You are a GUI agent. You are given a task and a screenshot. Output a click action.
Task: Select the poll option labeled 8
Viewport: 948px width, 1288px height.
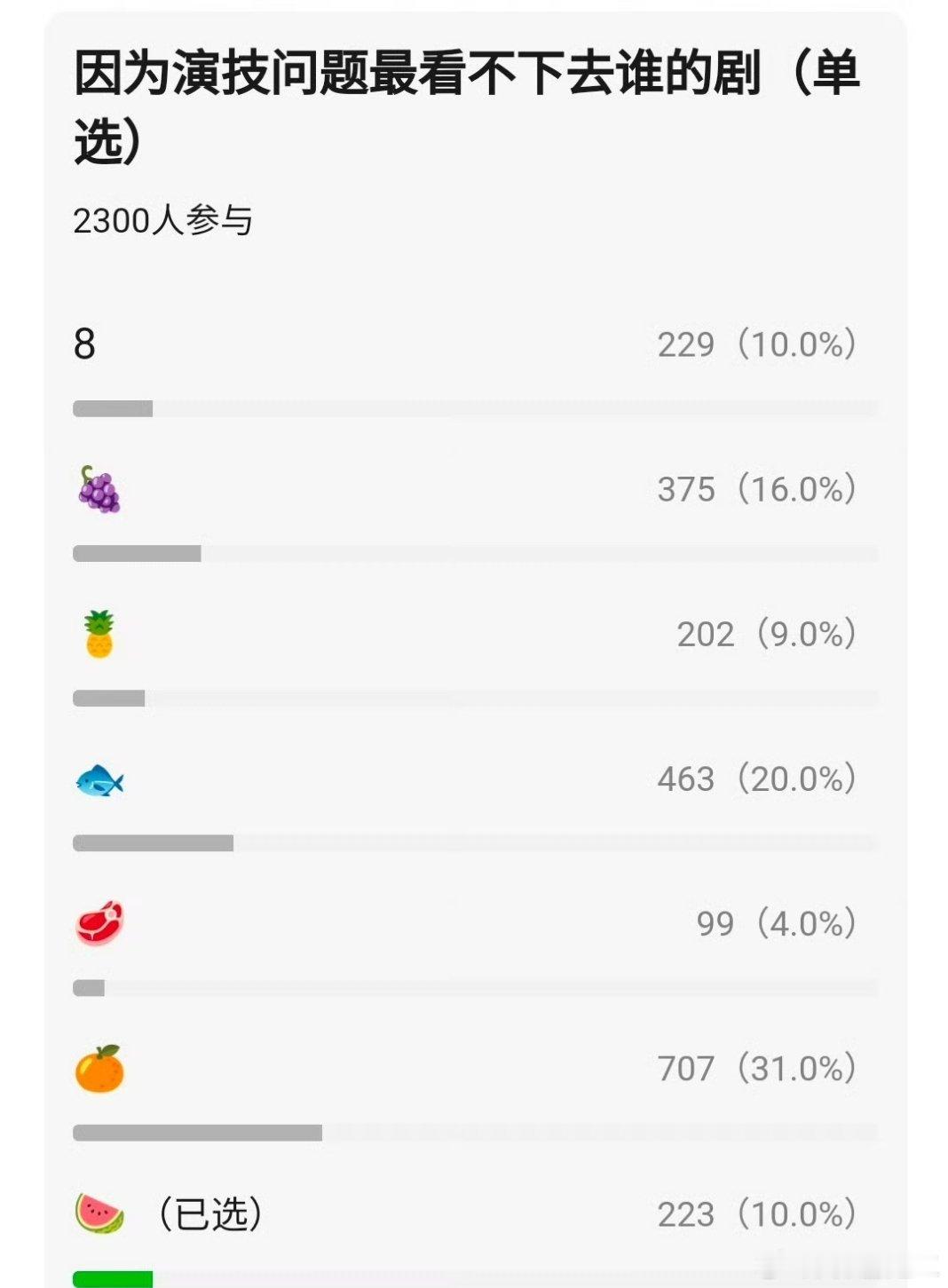(84, 344)
